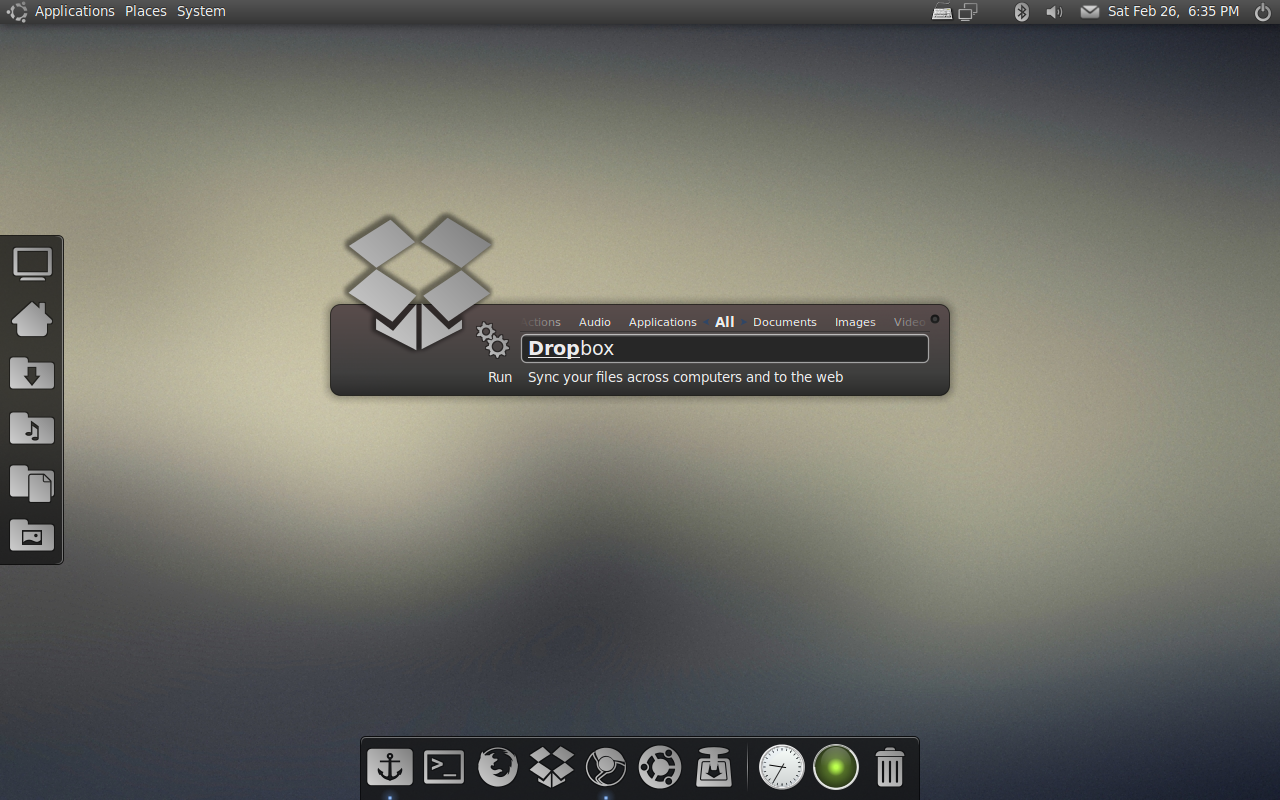Select the Audio category in launcher
This screenshot has height=800, width=1280.
coord(595,322)
